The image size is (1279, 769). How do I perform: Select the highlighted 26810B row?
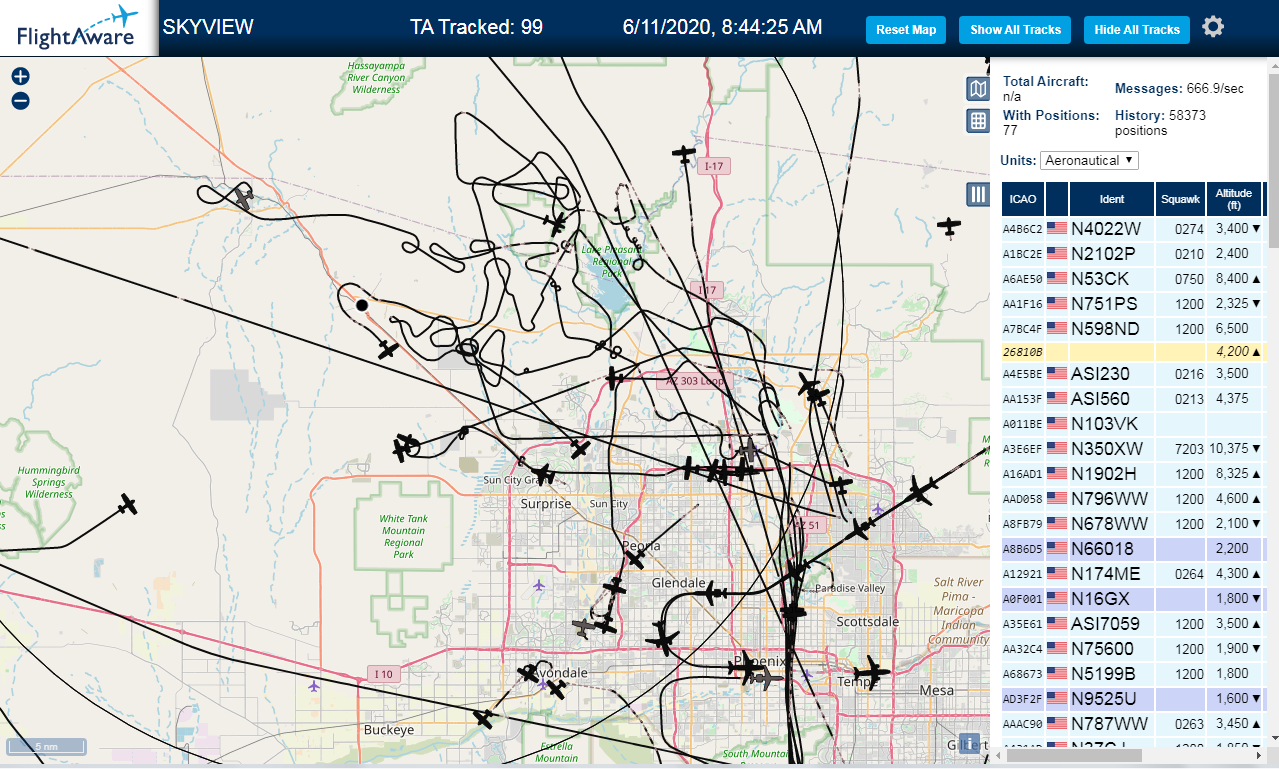click(x=1135, y=352)
